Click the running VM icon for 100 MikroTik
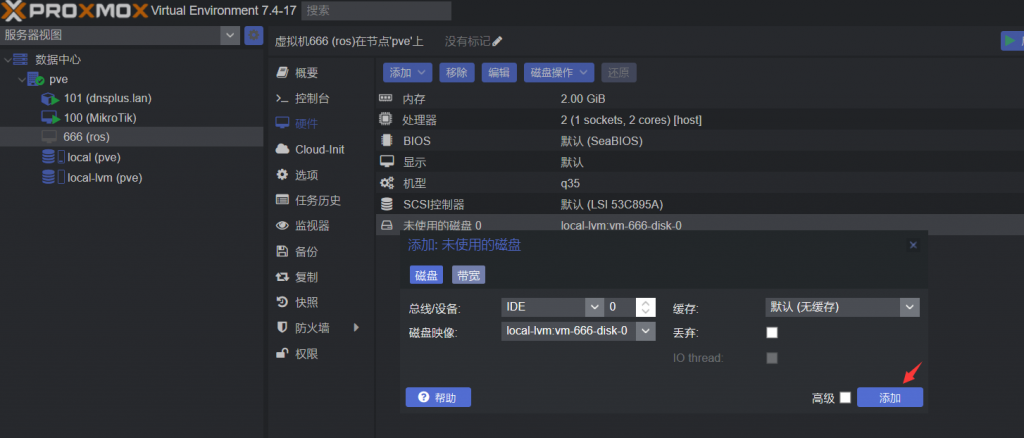The image size is (1024, 438). click(x=50, y=117)
